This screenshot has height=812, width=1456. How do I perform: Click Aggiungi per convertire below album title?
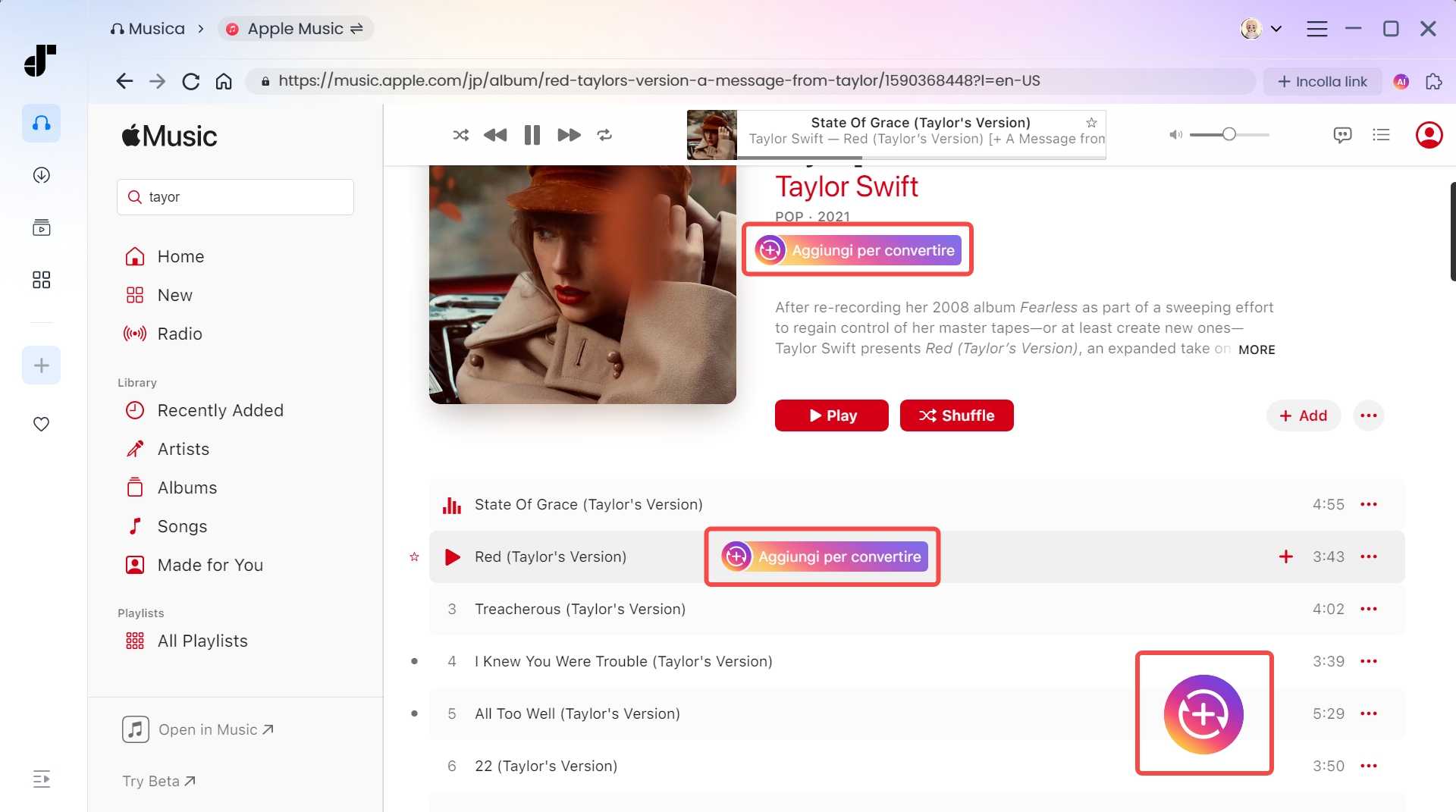coord(858,250)
